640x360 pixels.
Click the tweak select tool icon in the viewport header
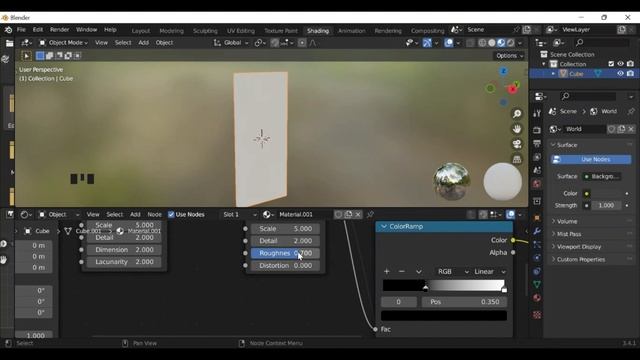[x=26, y=56]
